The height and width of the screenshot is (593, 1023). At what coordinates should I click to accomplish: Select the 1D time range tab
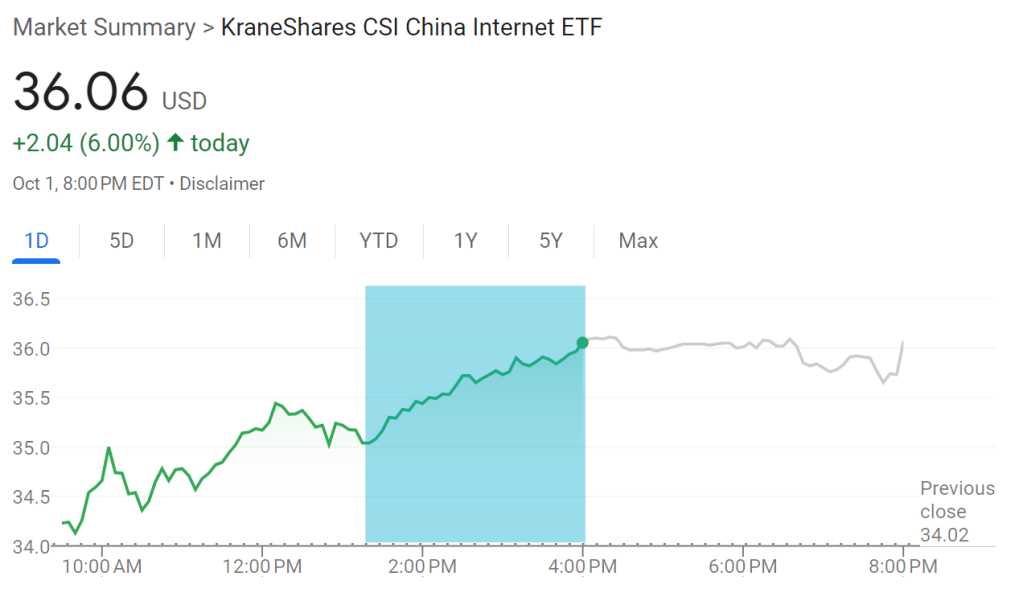[x=36, y=241]
